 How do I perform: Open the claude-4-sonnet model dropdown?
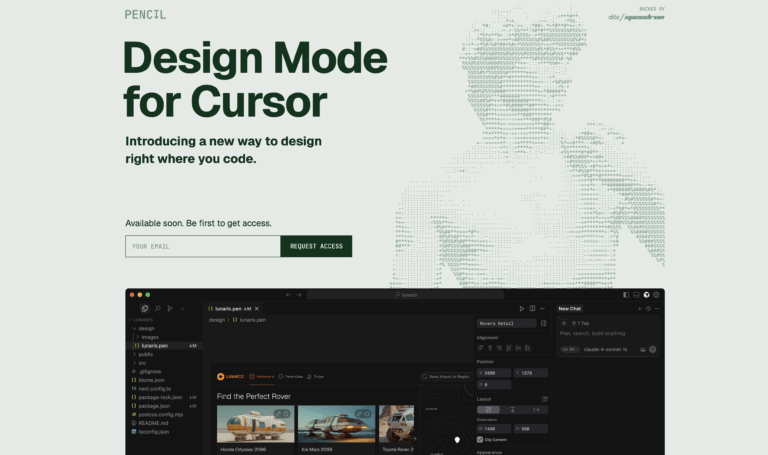(x=605, y=350)
